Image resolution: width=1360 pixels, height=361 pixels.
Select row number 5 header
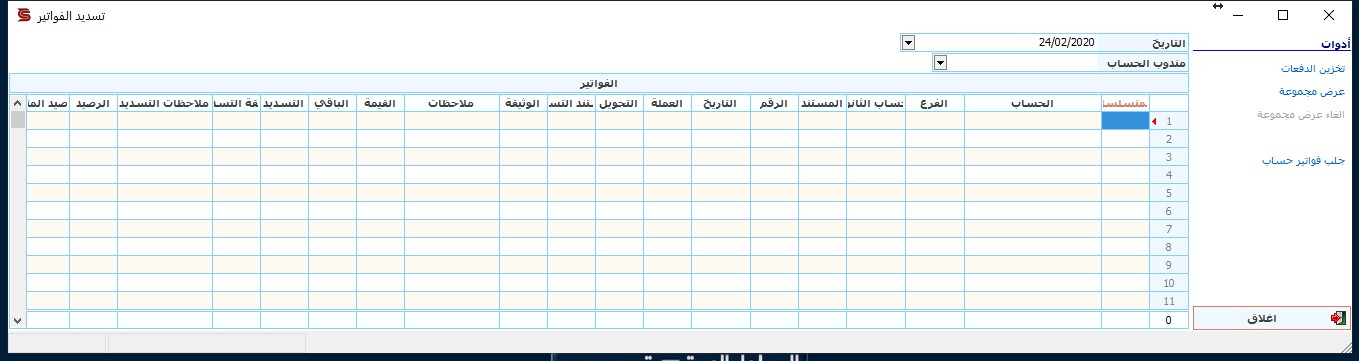tap(1169, 193)
